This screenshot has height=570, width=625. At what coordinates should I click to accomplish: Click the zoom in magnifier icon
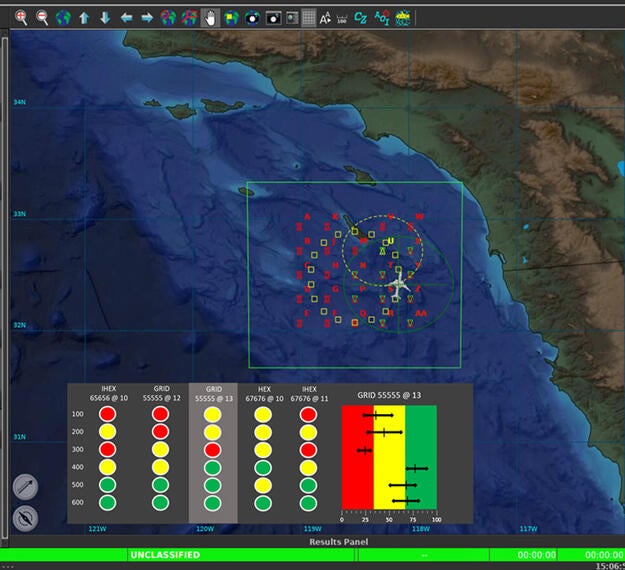(21, 17)
